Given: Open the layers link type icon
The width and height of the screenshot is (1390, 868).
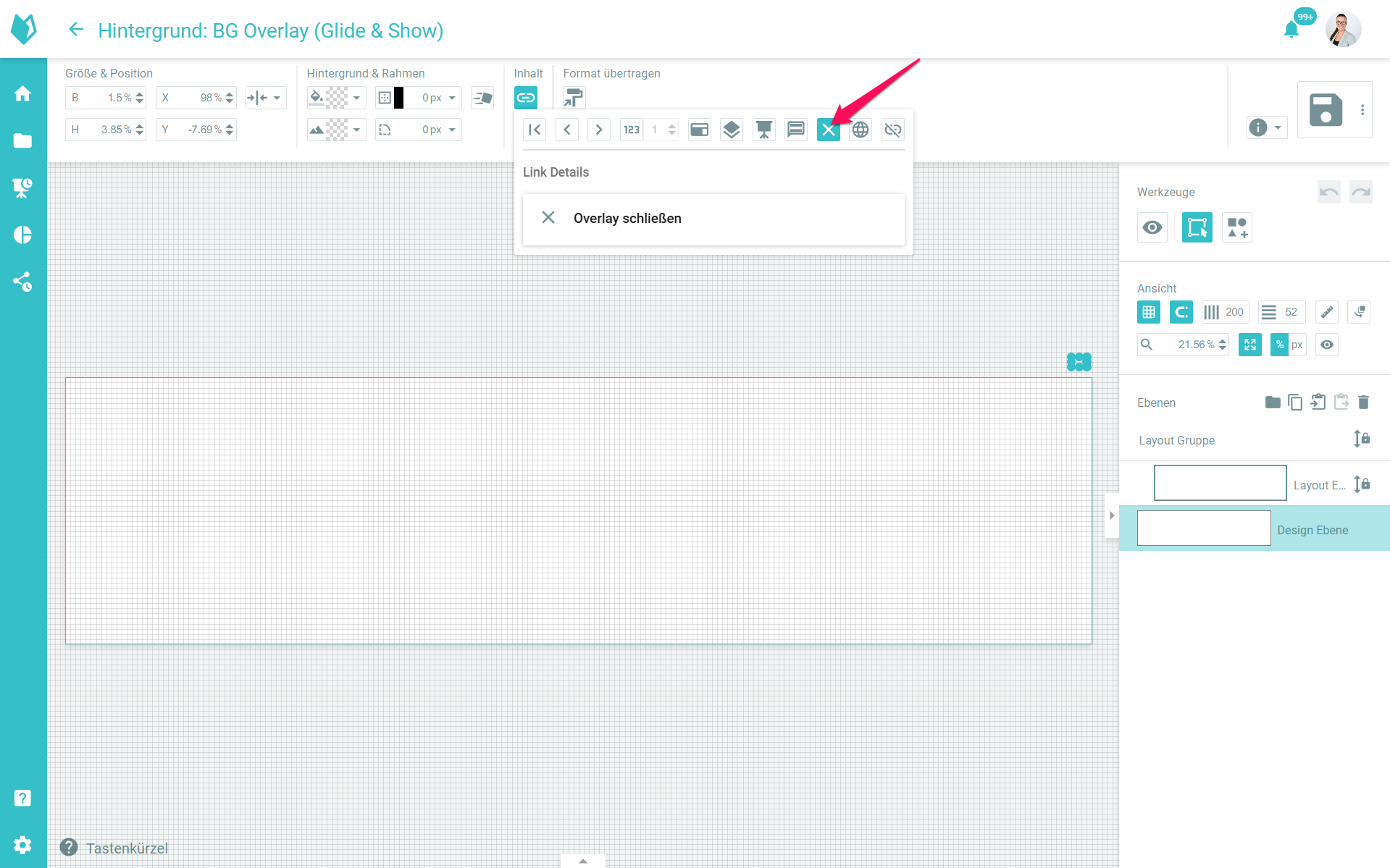Looking at the screenshot, I should (732, 130).
